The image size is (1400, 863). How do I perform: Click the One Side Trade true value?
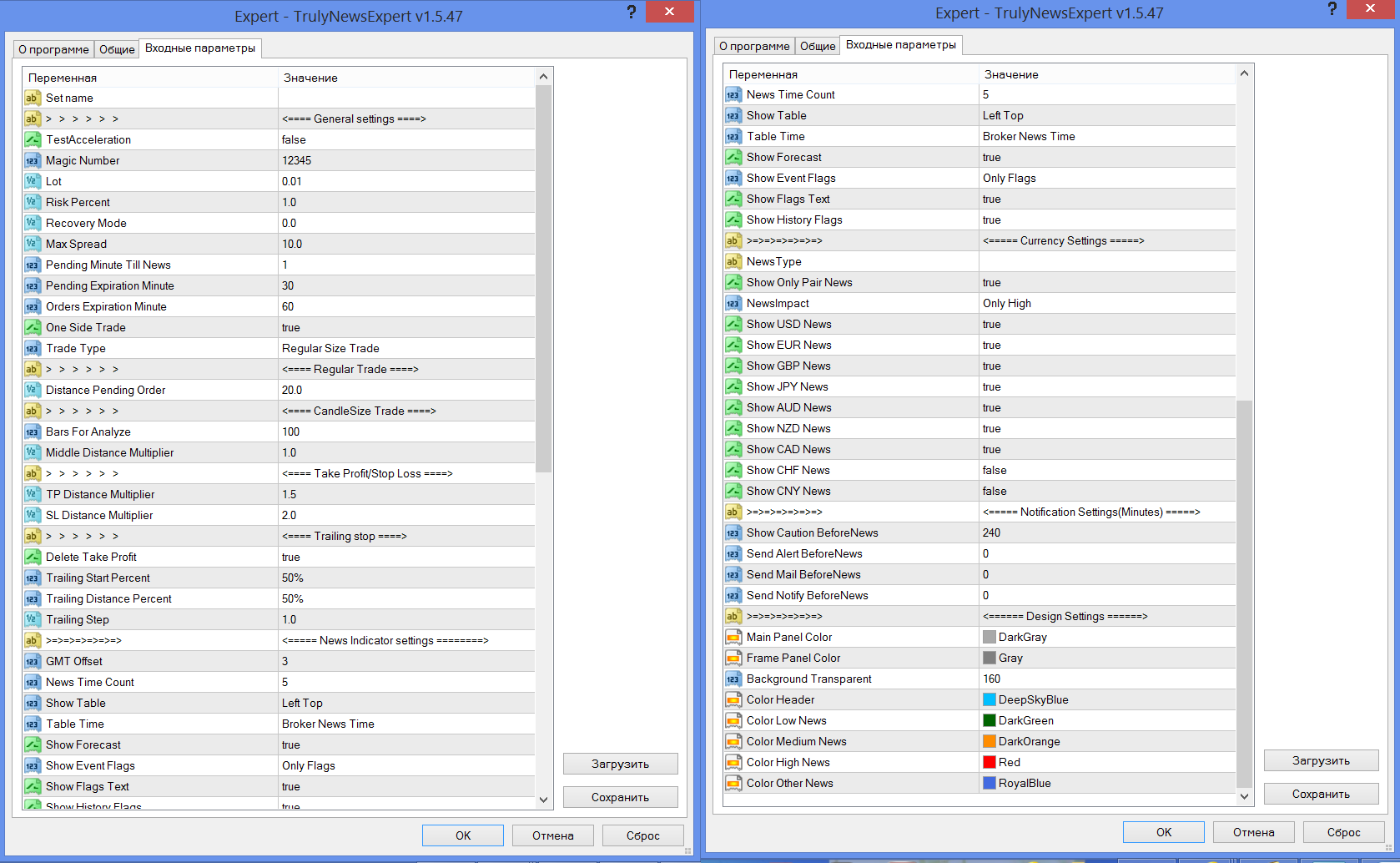point(291,327)
